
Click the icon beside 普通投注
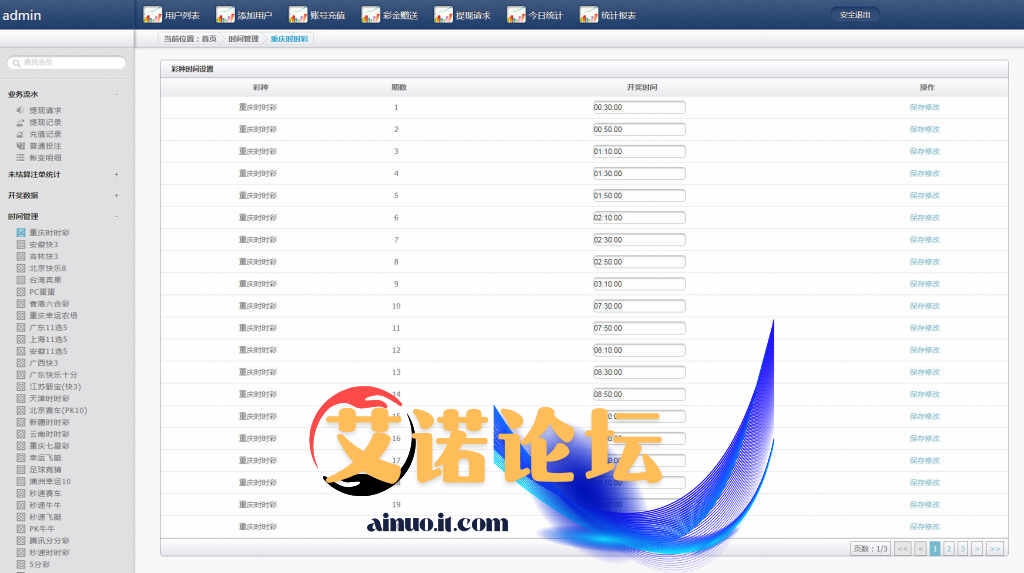pyautogui.click(x=20, y=146)
